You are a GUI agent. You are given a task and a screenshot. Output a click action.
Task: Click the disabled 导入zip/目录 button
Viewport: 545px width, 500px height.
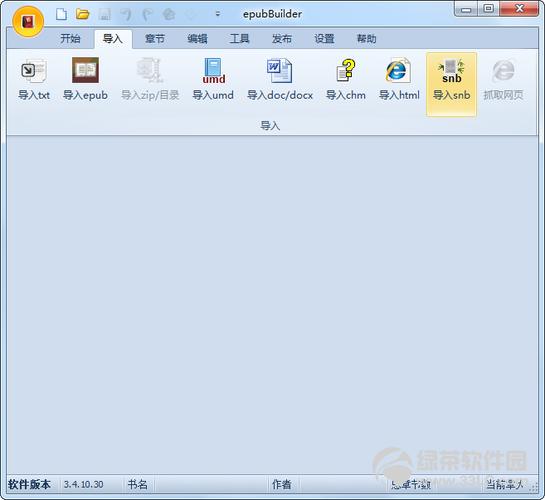point(150,80)
